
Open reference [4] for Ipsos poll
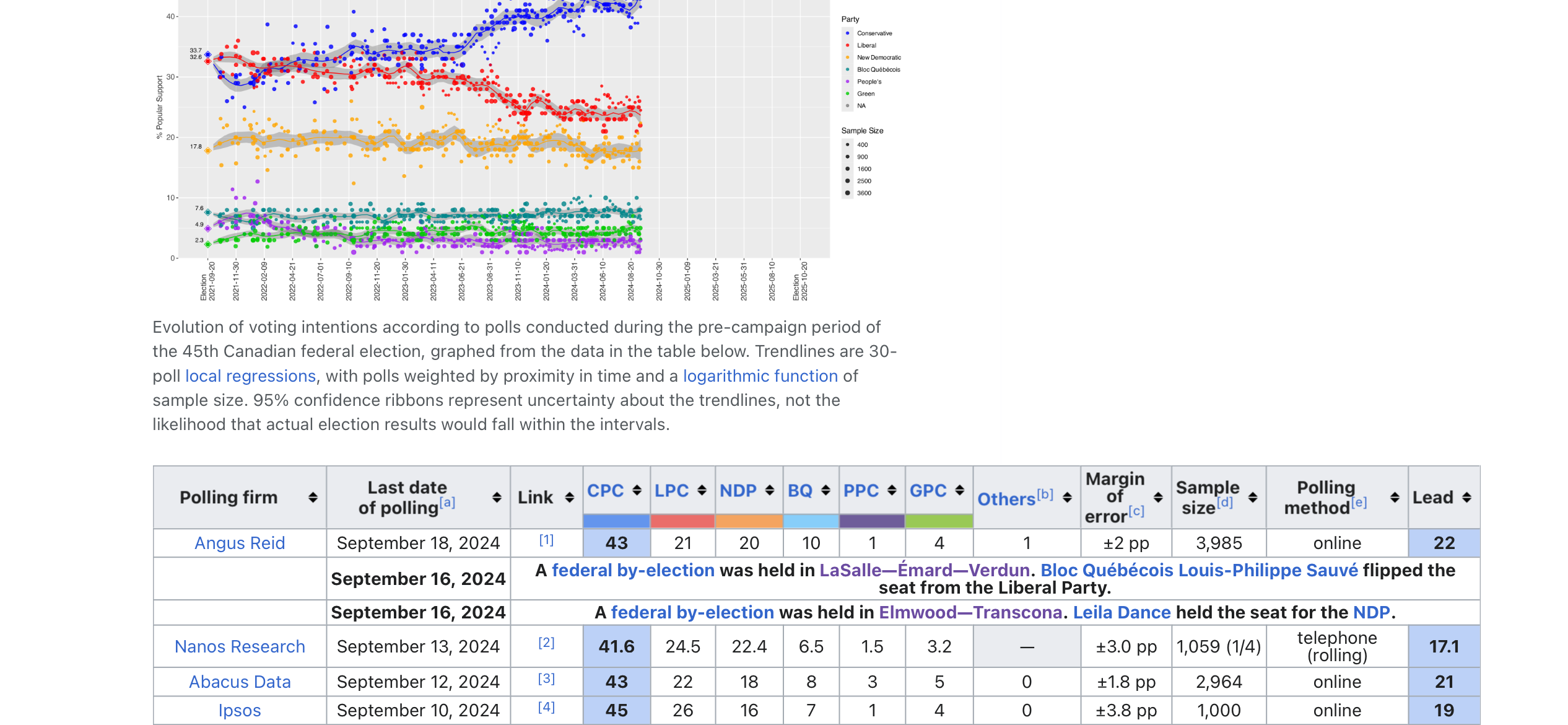click(546, 707)
